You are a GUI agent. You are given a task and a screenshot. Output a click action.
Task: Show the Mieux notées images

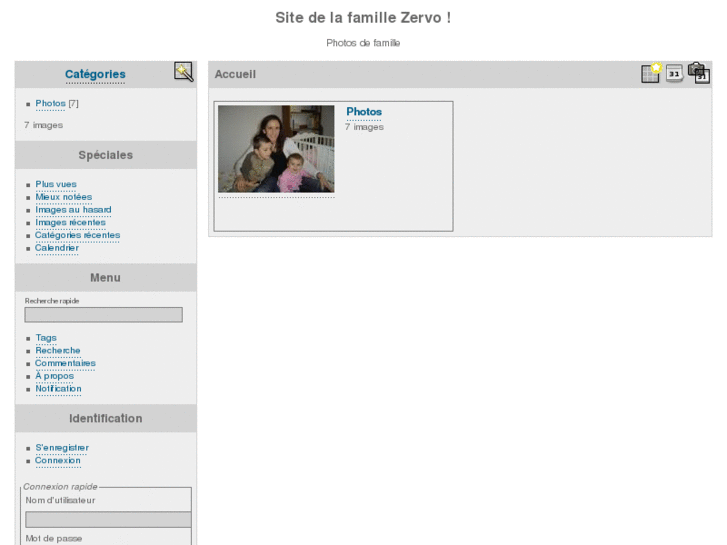click(x=64, y=197)
